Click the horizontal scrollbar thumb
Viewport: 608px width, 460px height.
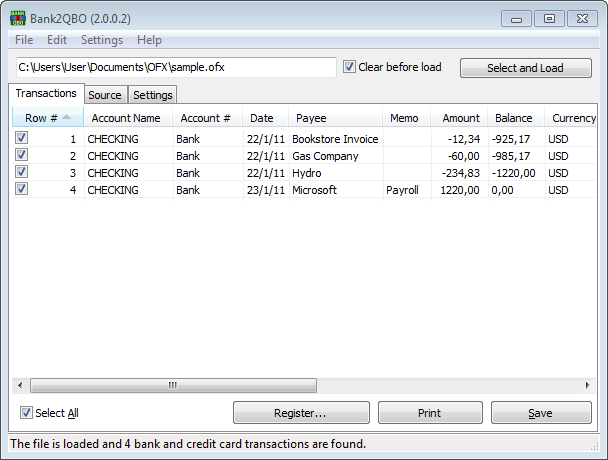pyautogui.click(x=173, y=386)
